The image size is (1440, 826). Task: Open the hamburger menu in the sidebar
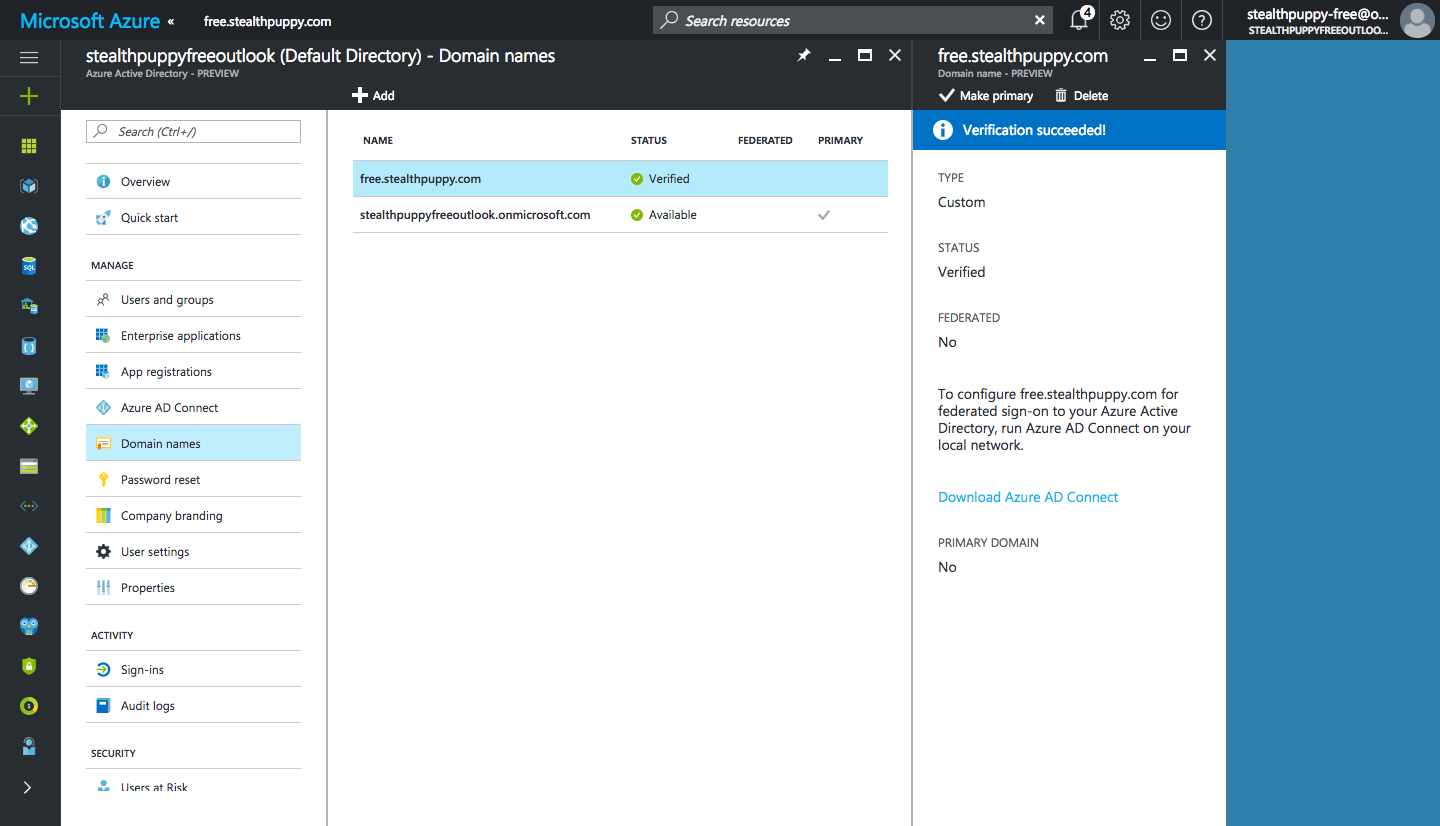pos(29,58)
